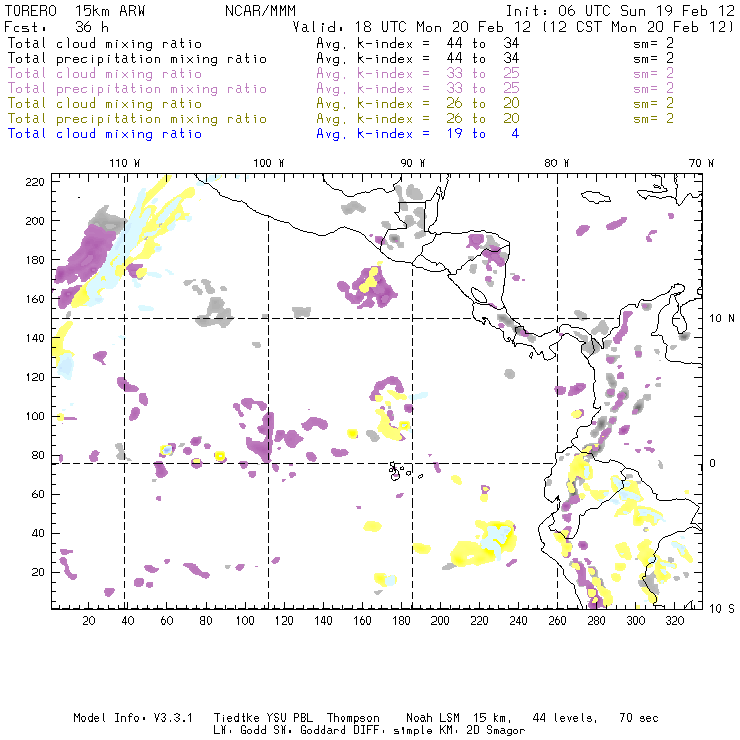The width and height of the screenshot is (740, 740).
Task: Select the "NCAR/MMM" header label
Action: coord(260,11)
